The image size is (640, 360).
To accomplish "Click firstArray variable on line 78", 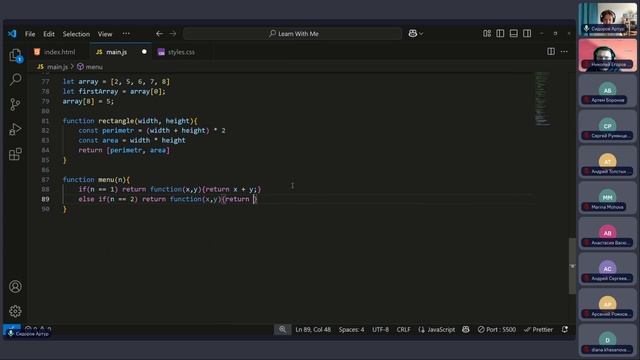I will (x=98, y=91).
